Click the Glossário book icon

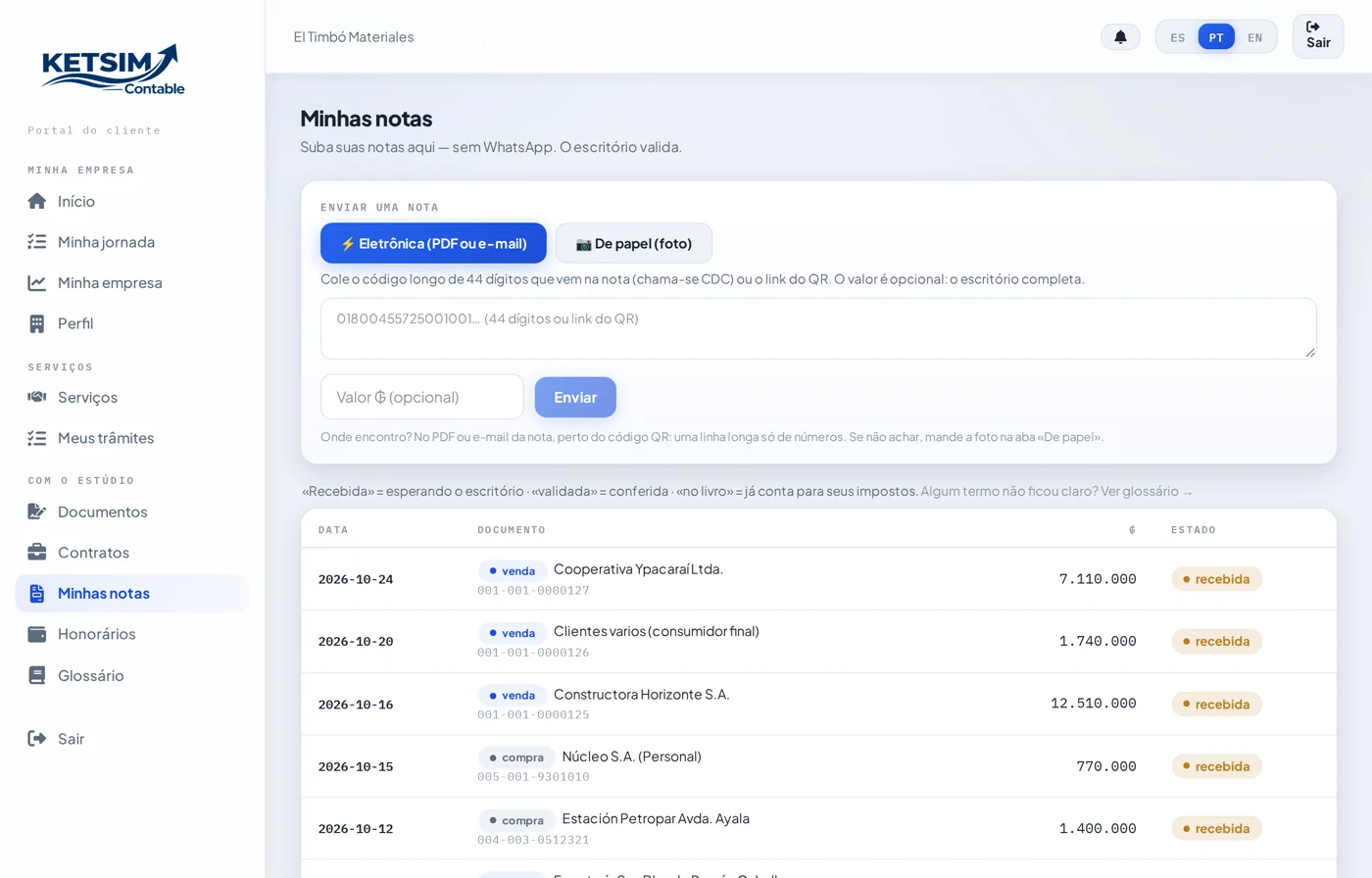point(37,675)
